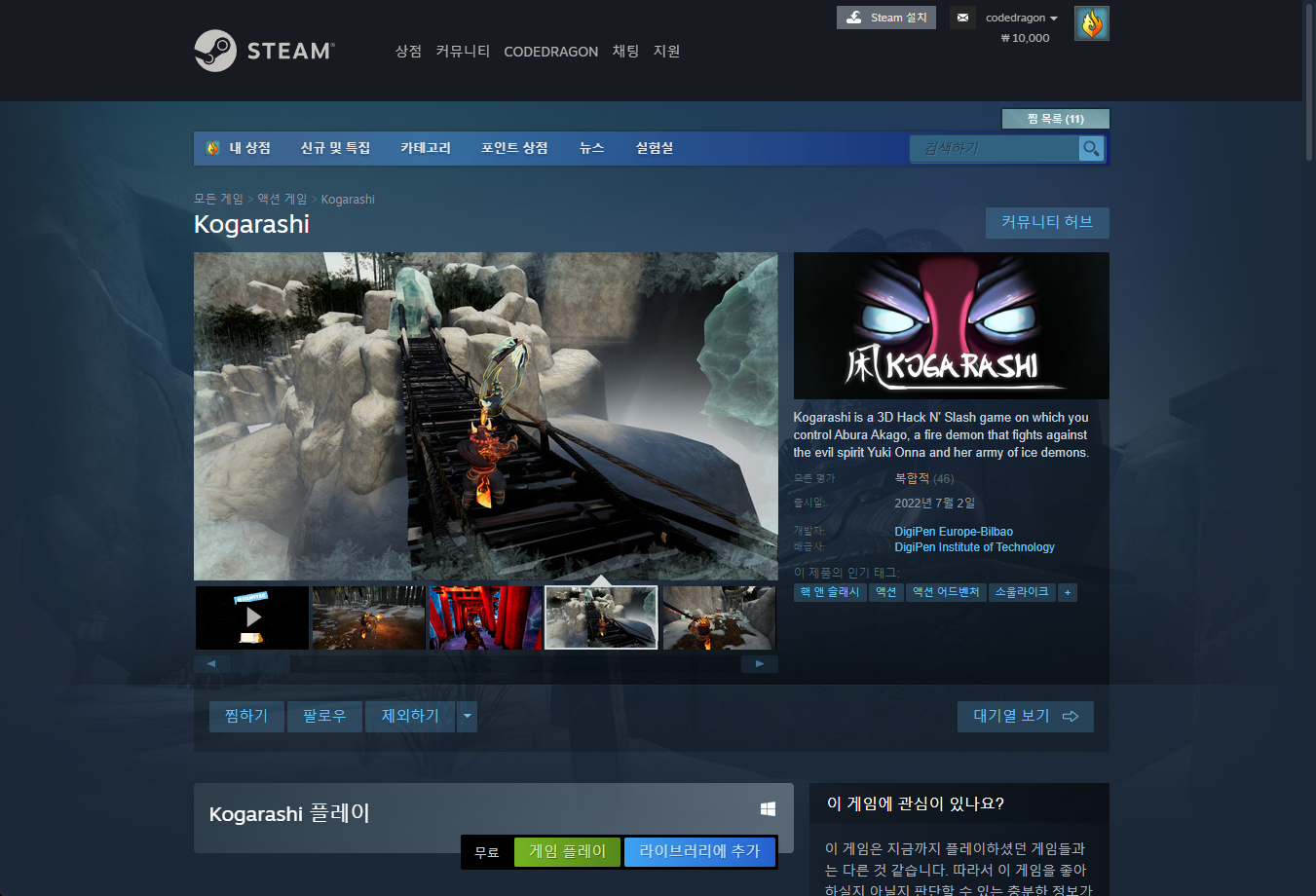This screenshot has height=896, width=1316.
Task: Click the Windows platform icon
Action: coord(768,808)
